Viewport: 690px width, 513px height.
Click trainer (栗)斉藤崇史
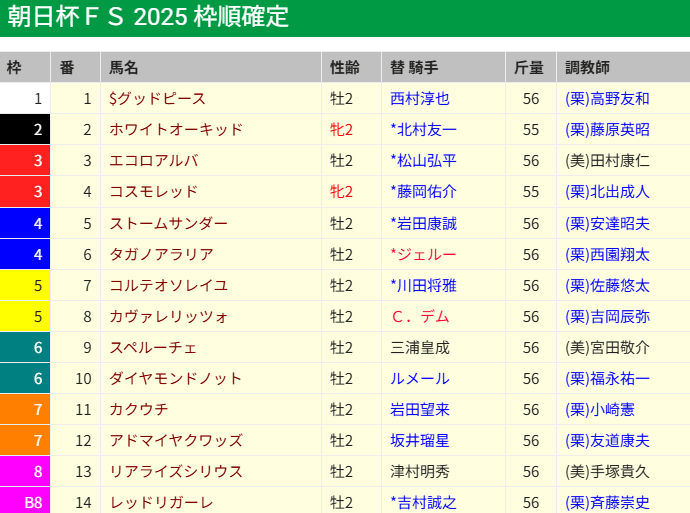pyautogui.click(x=607, y=502)
